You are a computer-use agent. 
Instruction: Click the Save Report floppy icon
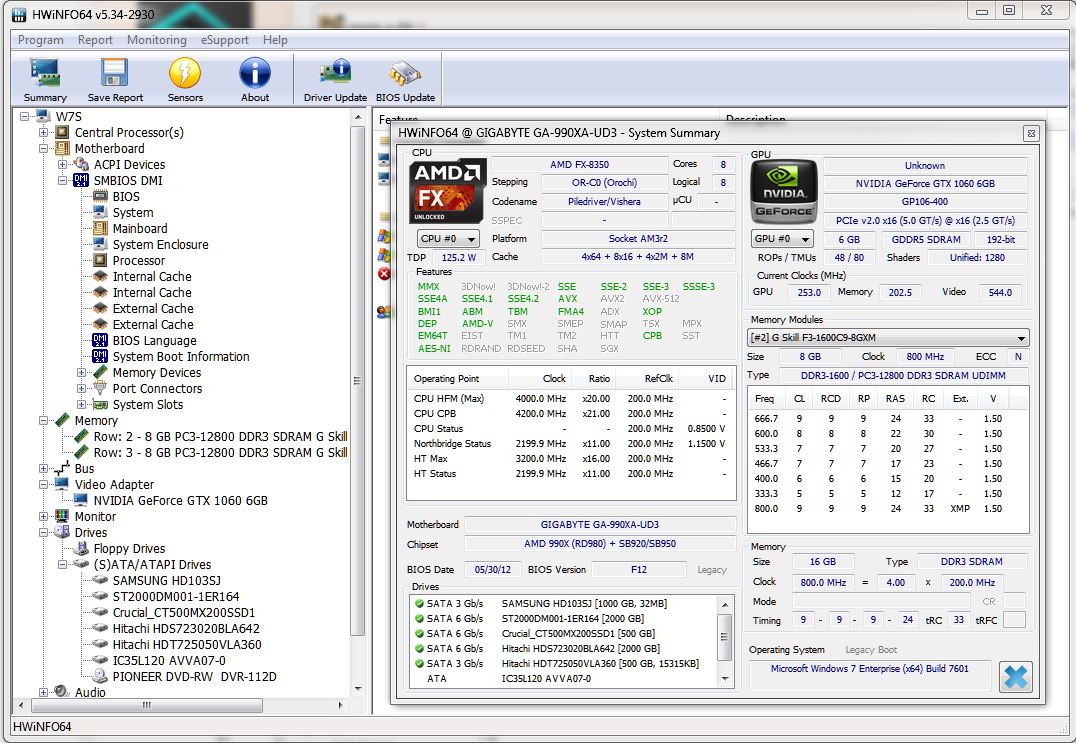(115, 80)
